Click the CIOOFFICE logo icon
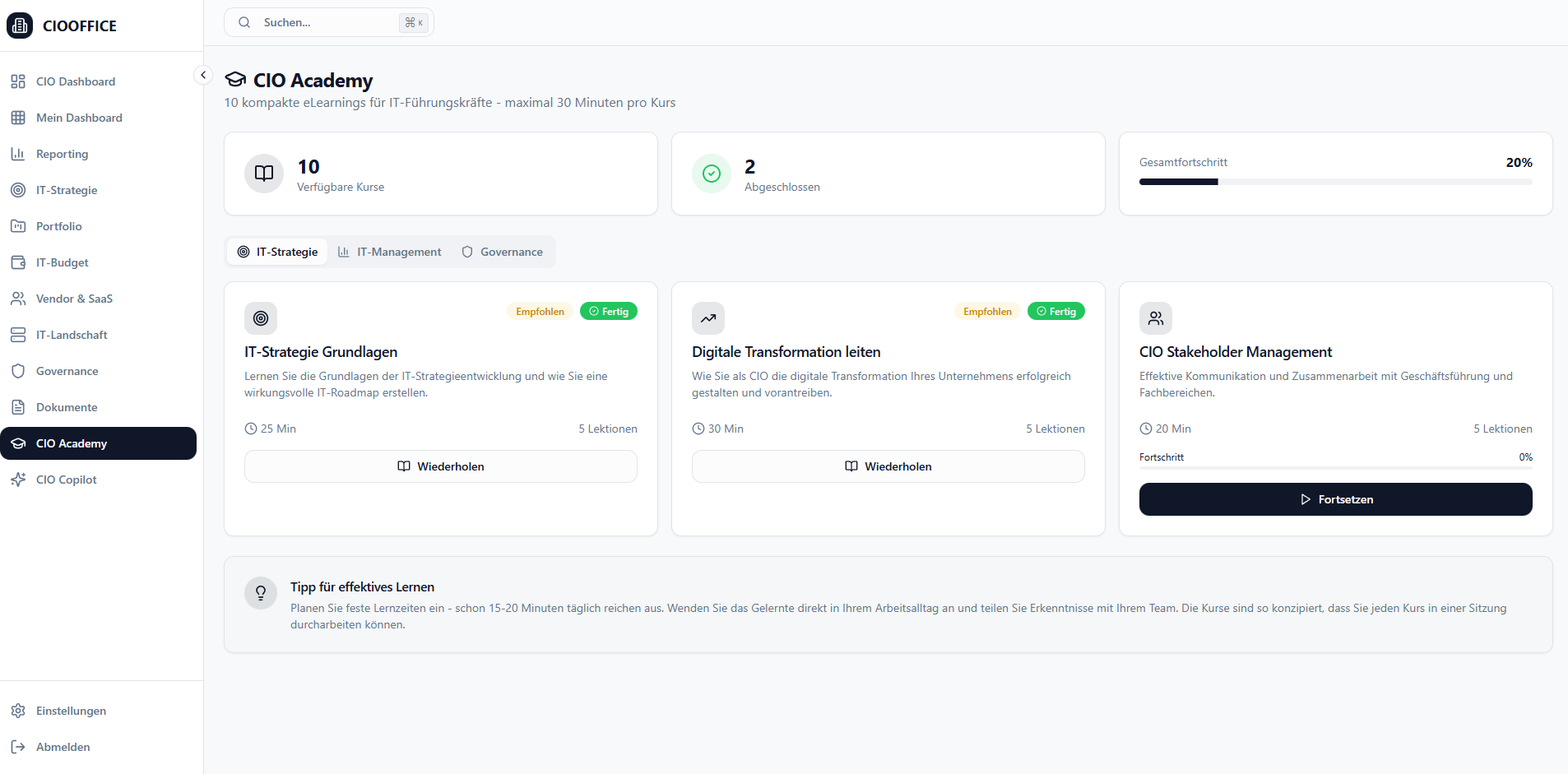The width and height of the screenshot is (1568, 774). point(20,25)
